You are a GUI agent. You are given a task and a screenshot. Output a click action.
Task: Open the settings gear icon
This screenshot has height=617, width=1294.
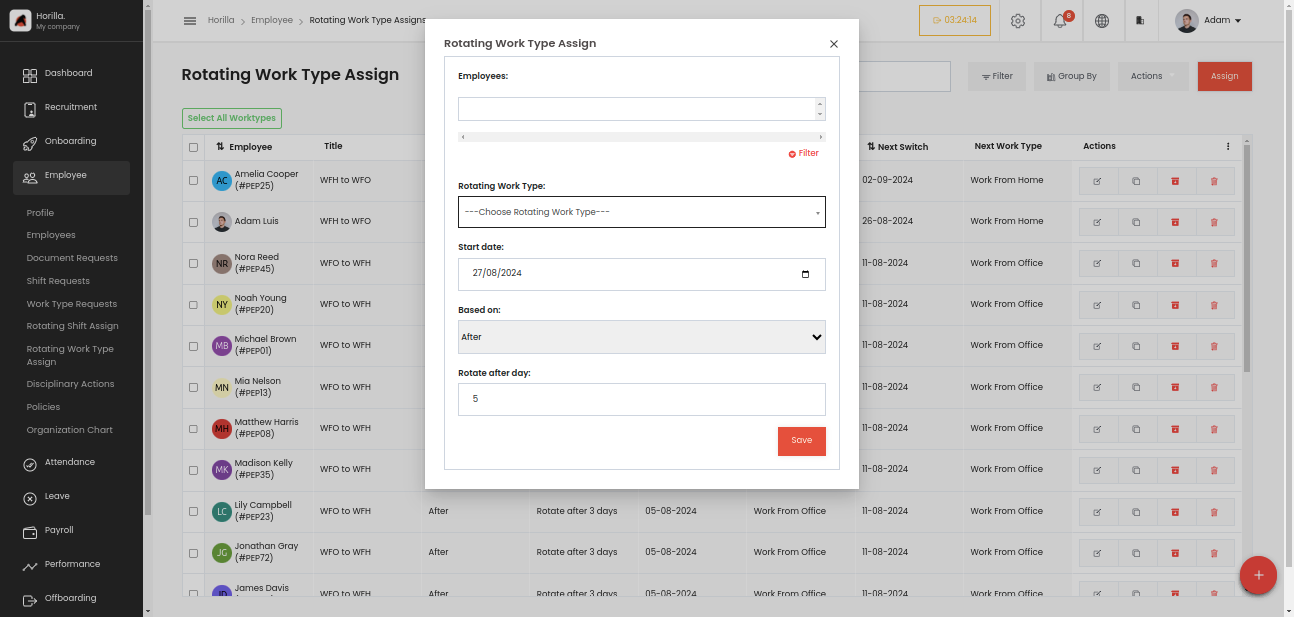tap(1018, 21)
